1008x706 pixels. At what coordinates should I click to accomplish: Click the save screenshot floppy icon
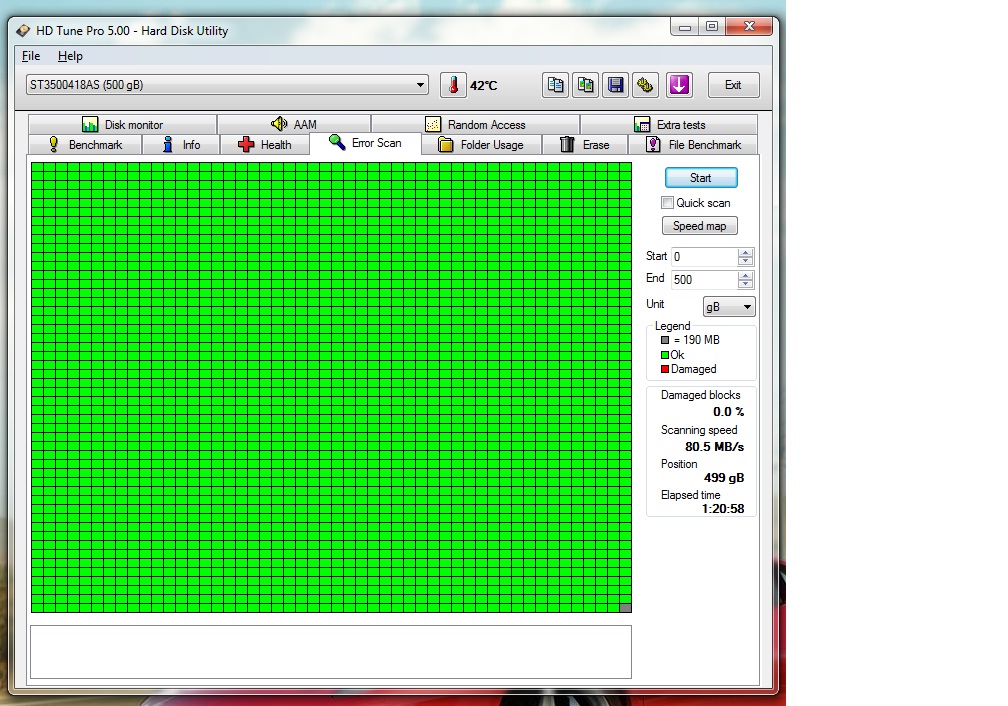click(615, 85)
